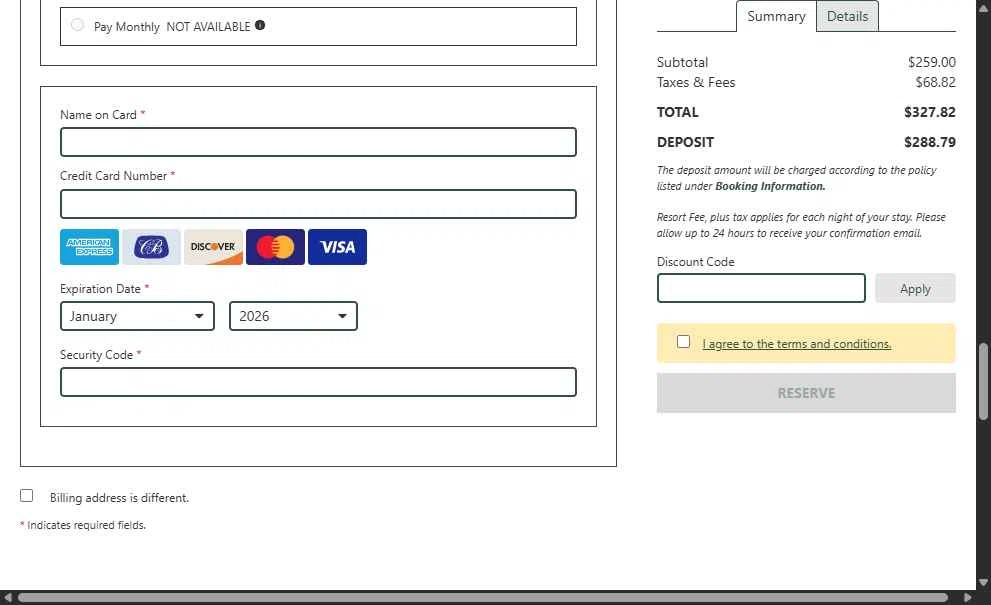Click the scroll left arrow
The width and height of the screenshot is (991, 605).
tap(7, 597)
